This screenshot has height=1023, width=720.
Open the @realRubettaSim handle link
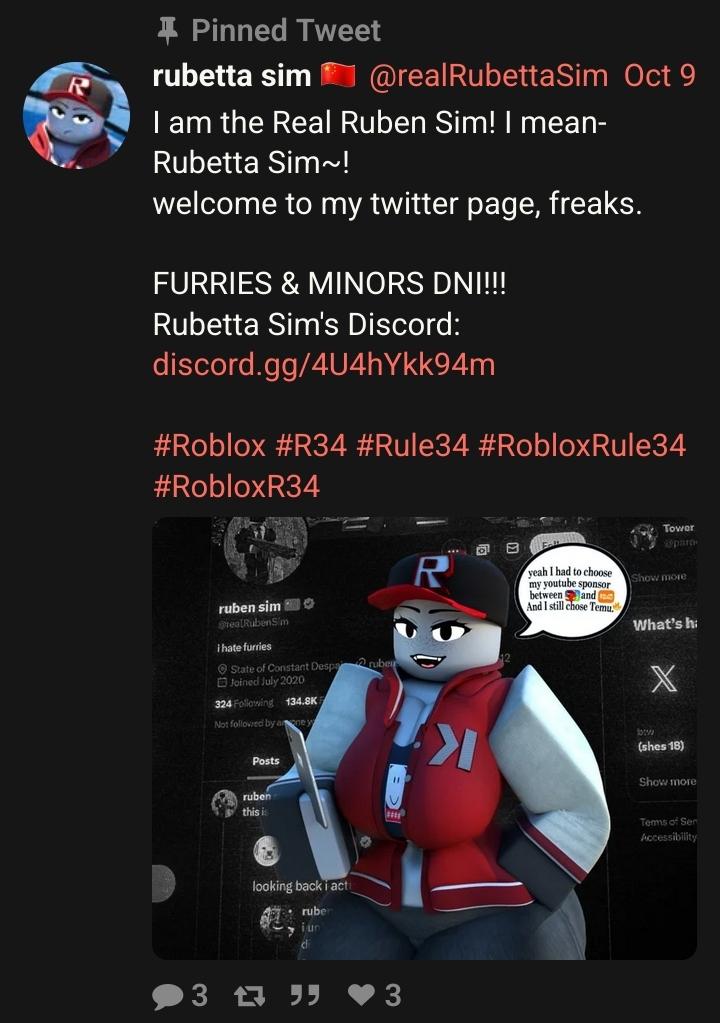[x=488, y=76]
